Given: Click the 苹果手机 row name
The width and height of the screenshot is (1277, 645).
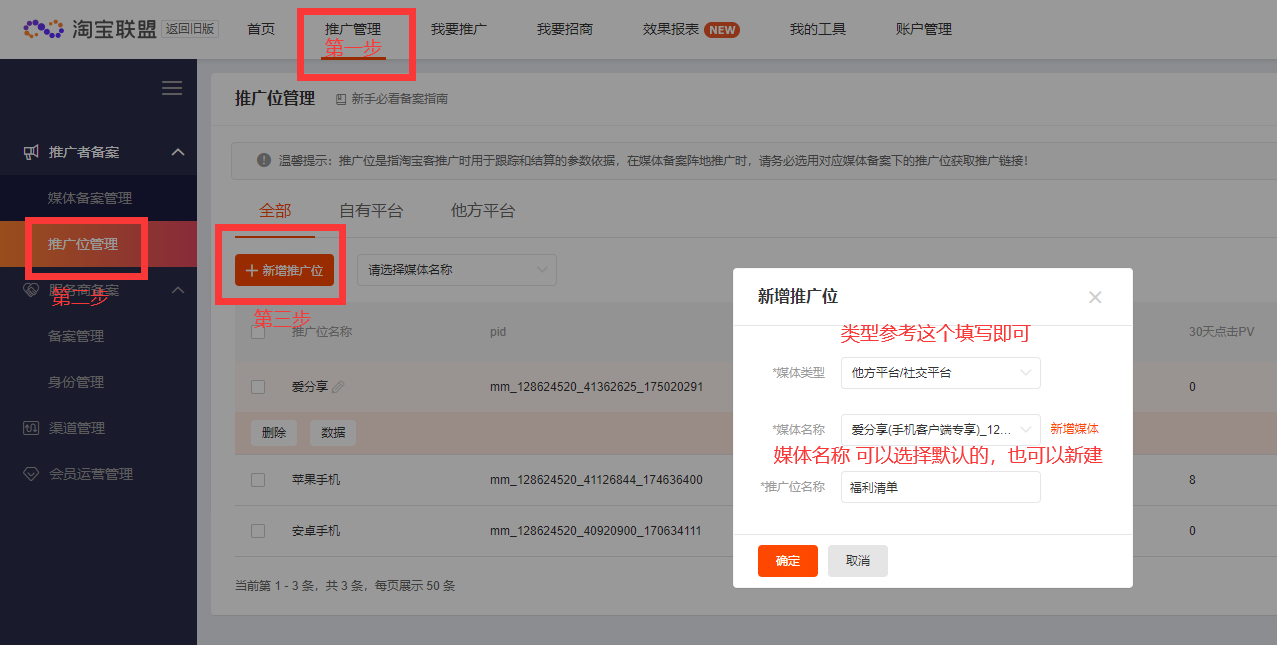Looking at the screenshot, I should [x=316, y=480].
